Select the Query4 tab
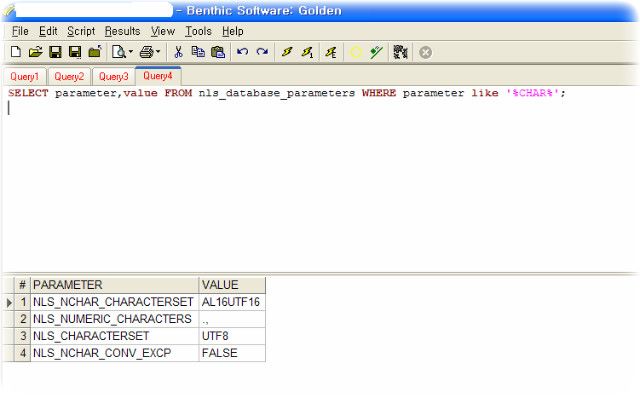Viewport: 640px width, 400px height. pos(158,76)
